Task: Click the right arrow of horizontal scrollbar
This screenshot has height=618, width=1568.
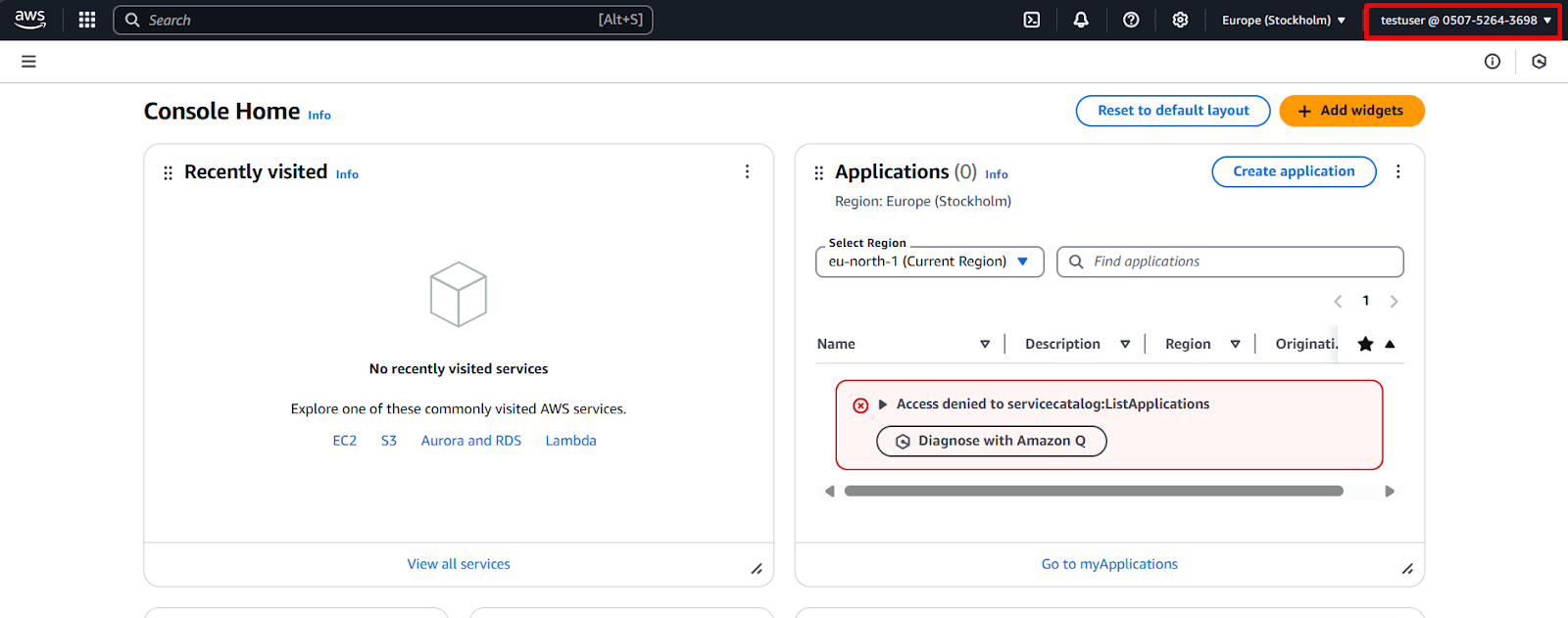Action: [1390, 492]
